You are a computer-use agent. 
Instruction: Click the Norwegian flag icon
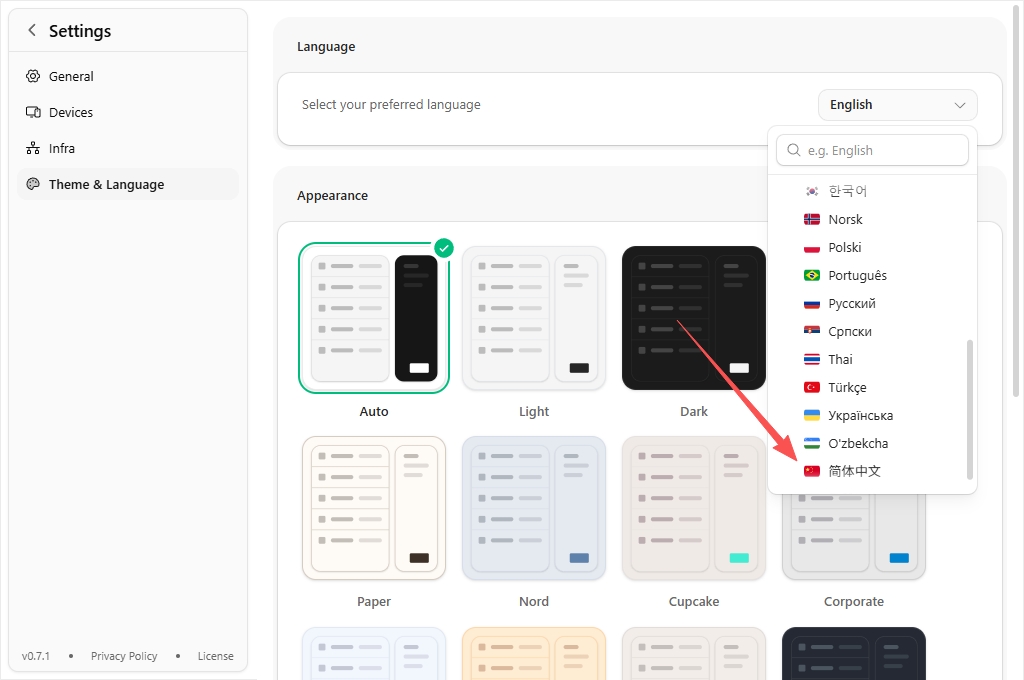coord(812,219)
